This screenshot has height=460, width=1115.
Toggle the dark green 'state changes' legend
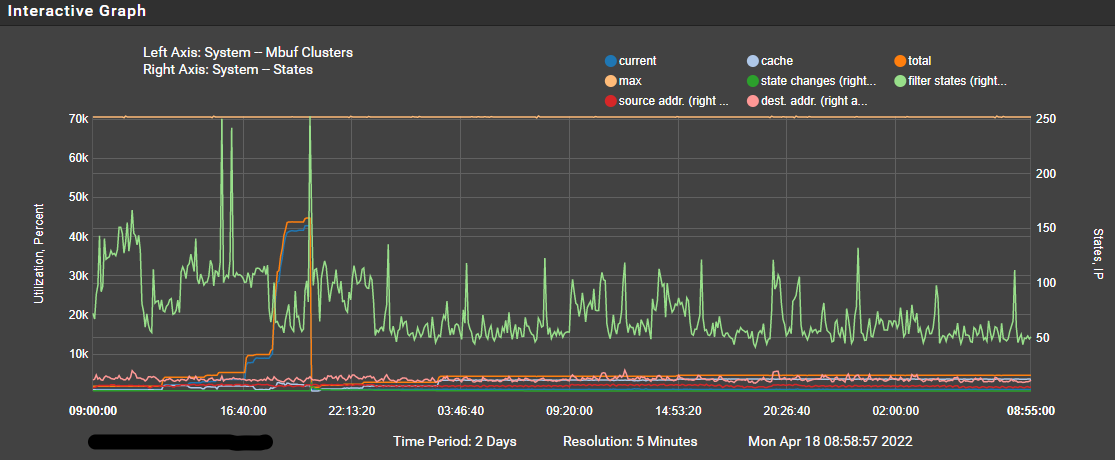pyautogui.click(x=752, y=81)
